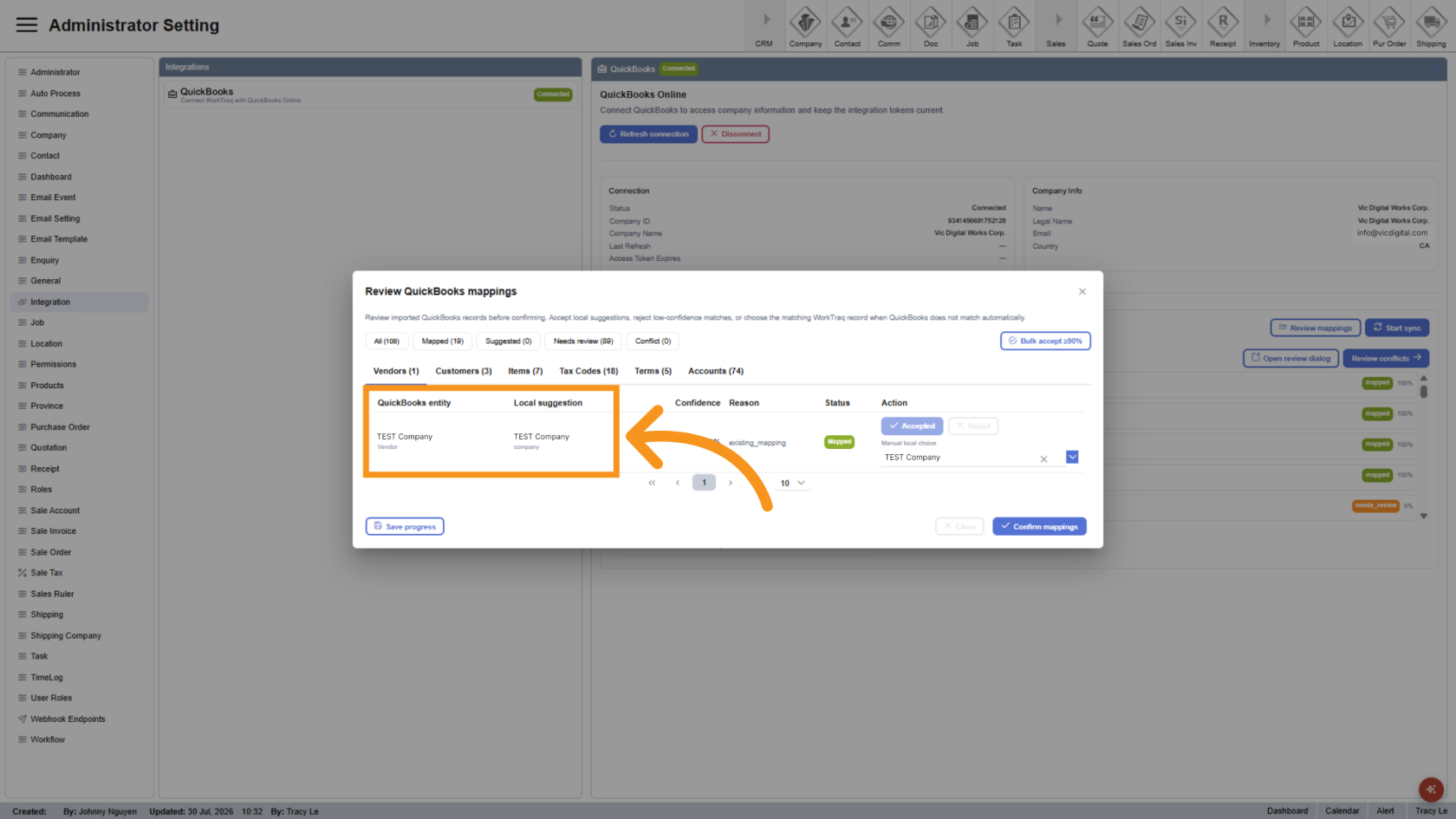The width and height of the screenshot is (1456, 819).
Task: Filter mappings by All (108)
Action: 387,341
